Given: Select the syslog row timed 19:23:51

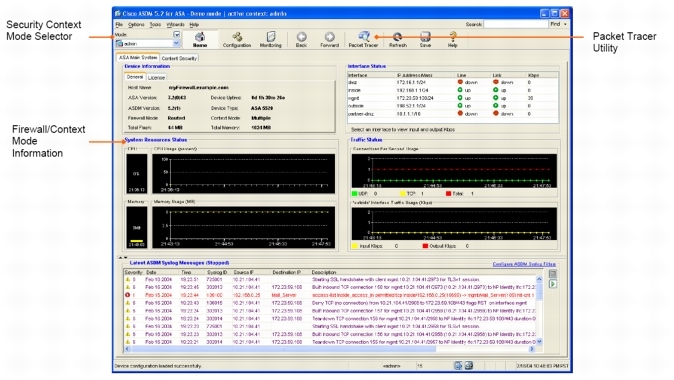Looking at the screenshot, I should click(330, 279).
